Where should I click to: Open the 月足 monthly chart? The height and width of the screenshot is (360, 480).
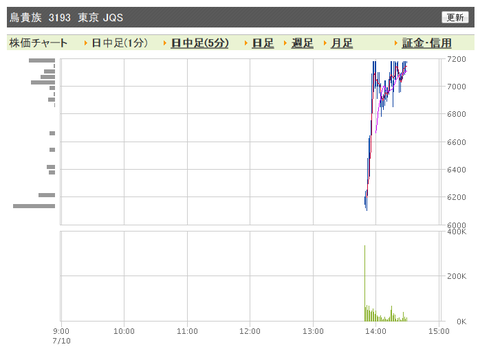[x=342, y=43]
